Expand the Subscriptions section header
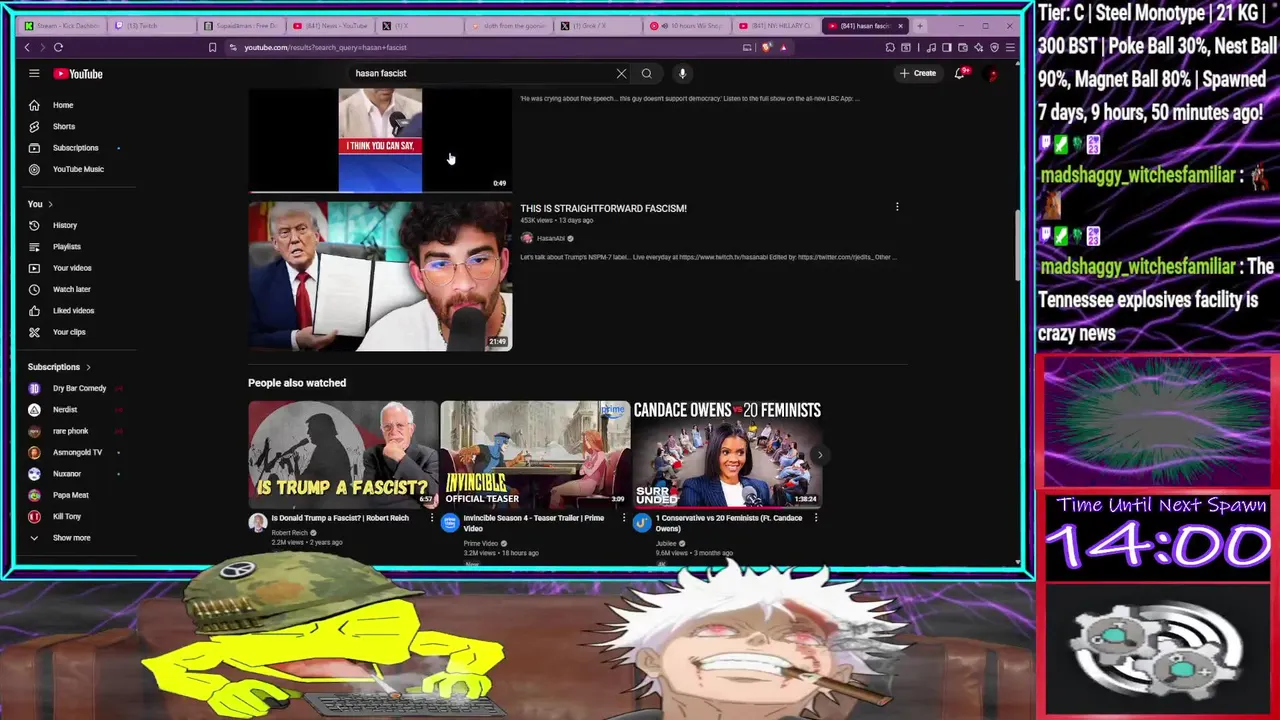Screen dimensions: 1280x720 click(59, 367)
